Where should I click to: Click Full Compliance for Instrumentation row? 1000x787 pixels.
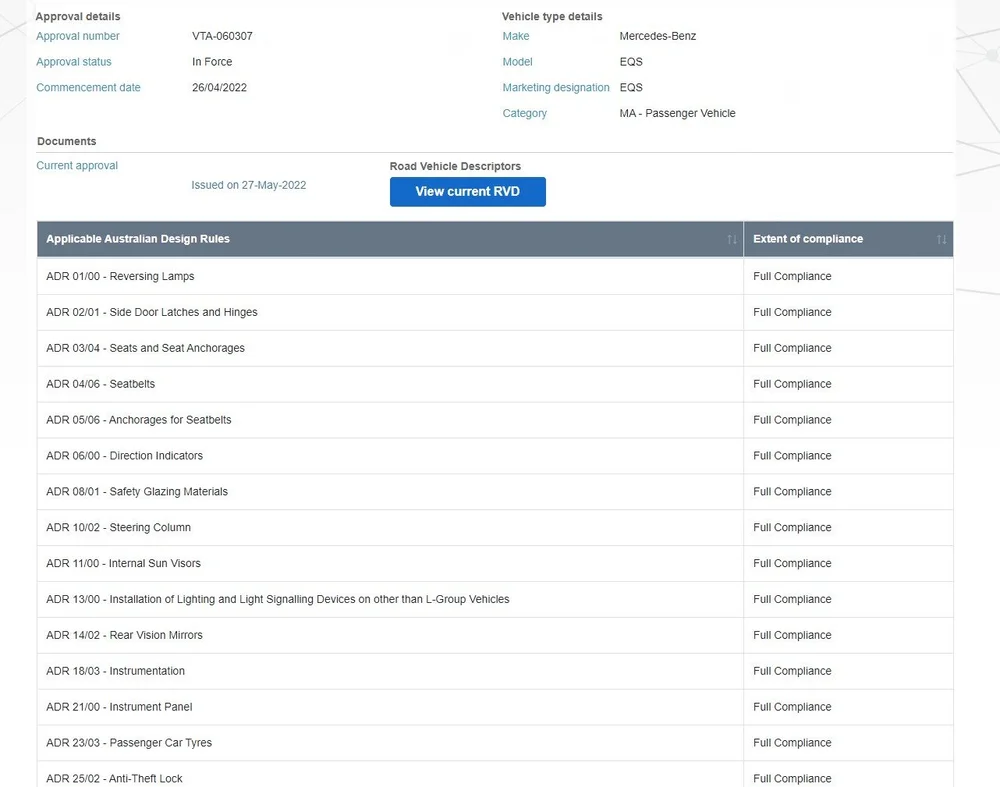(792, 671)
